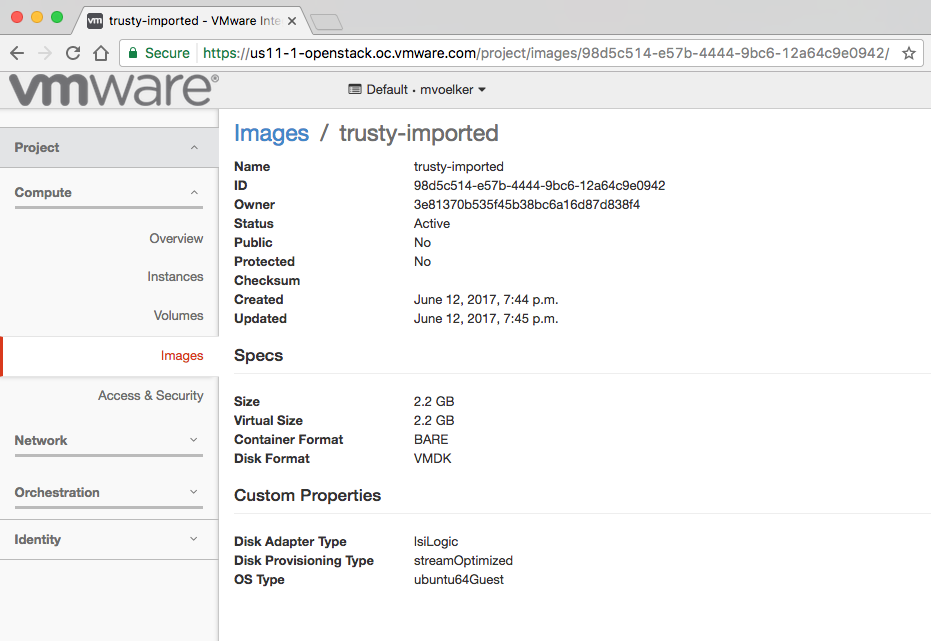Collapse the Compute sidebar group

[x=109, y=192]
